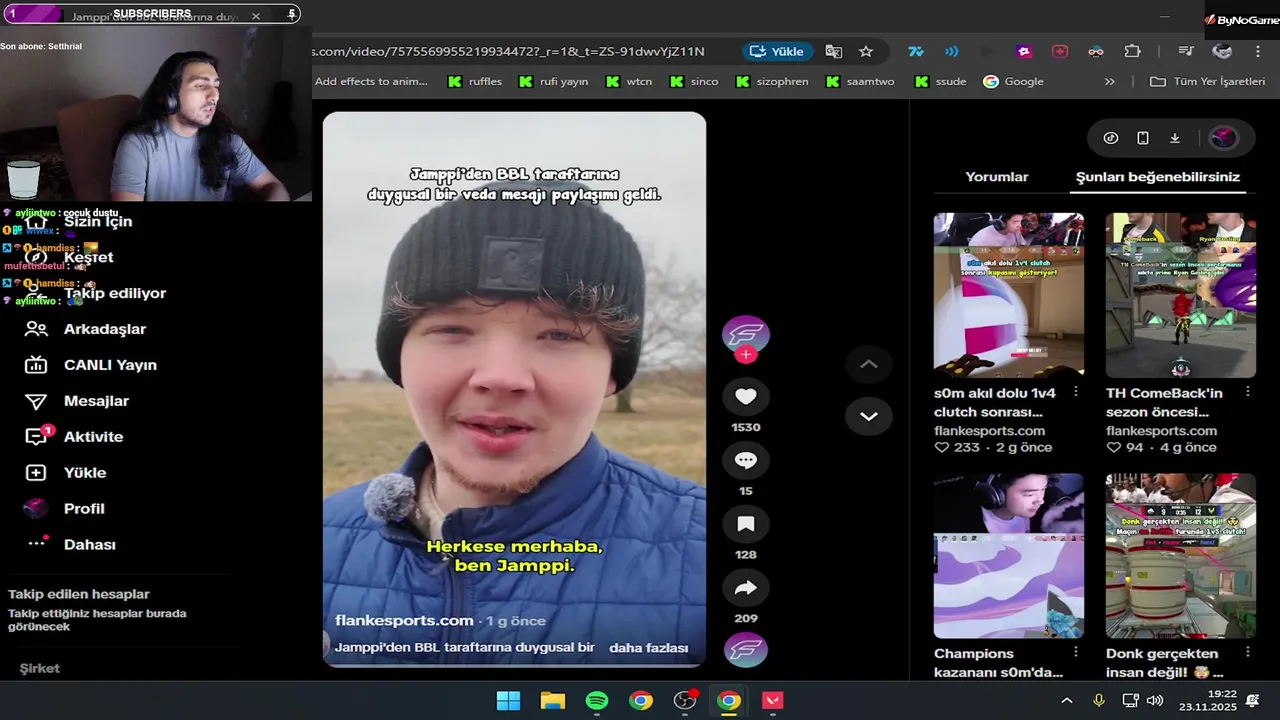The image size is (1280, 720).
Task: Open the 7TV extension icon
Action: point(916,51)
